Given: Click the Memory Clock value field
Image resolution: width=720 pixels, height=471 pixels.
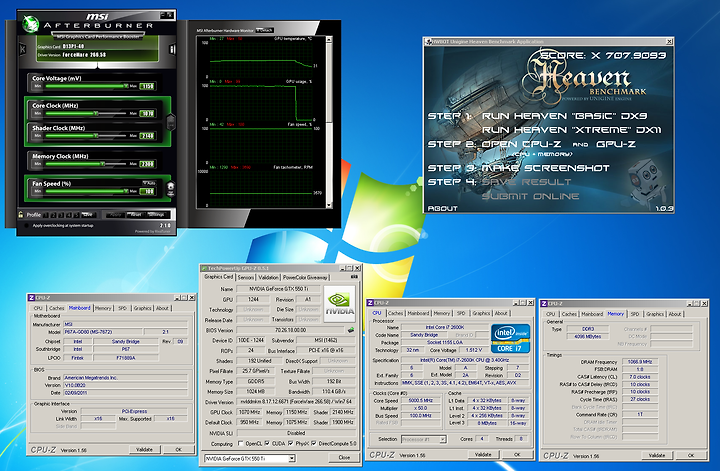Looking at the screenshot, I should [147, 164].
